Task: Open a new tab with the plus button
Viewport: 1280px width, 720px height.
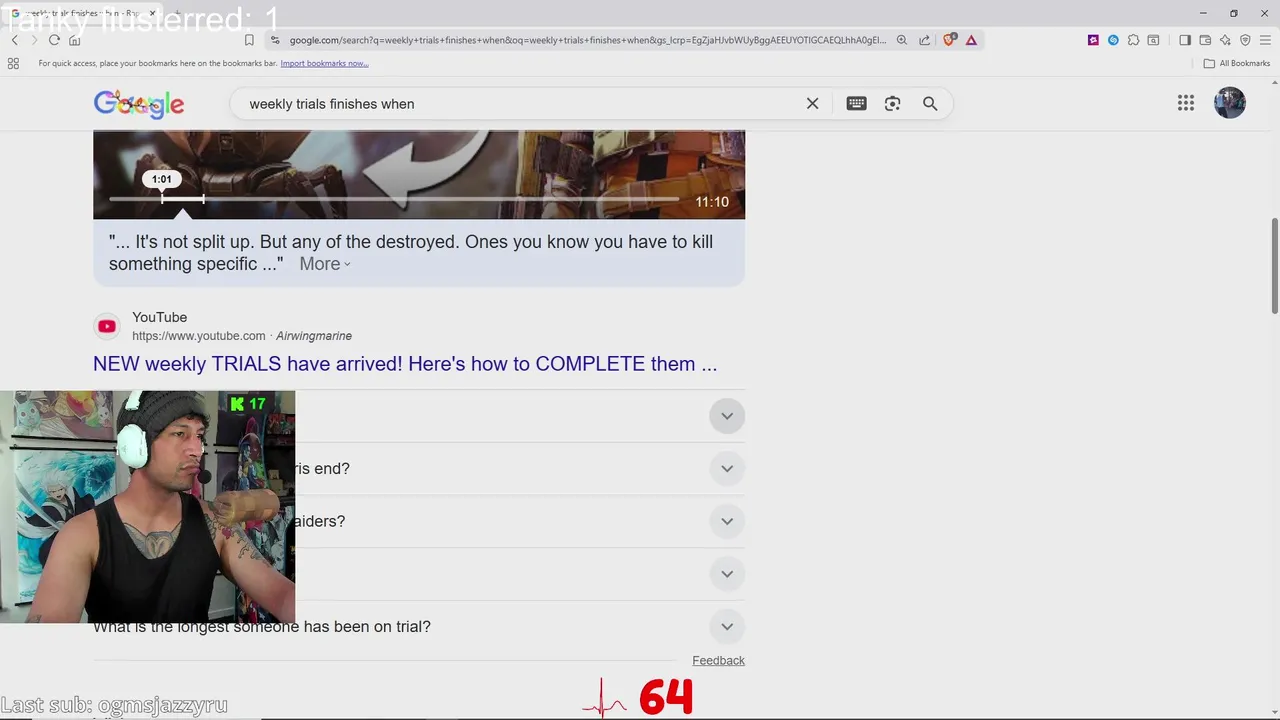Action: click(178, 13)
